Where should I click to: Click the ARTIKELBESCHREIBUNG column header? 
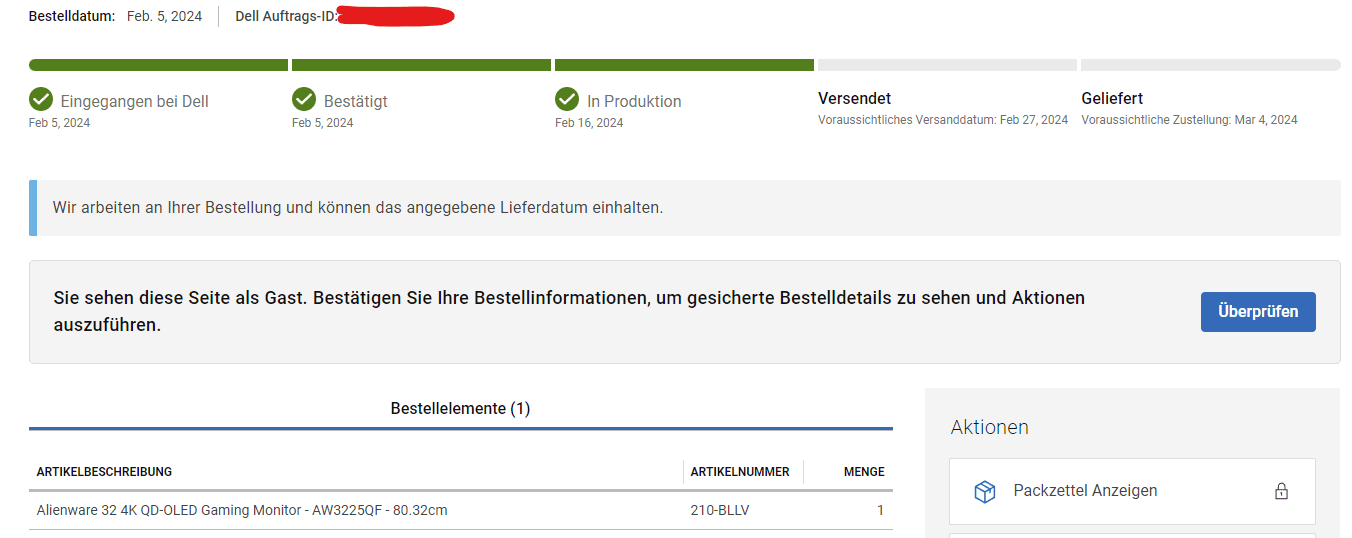pos(104,472)
